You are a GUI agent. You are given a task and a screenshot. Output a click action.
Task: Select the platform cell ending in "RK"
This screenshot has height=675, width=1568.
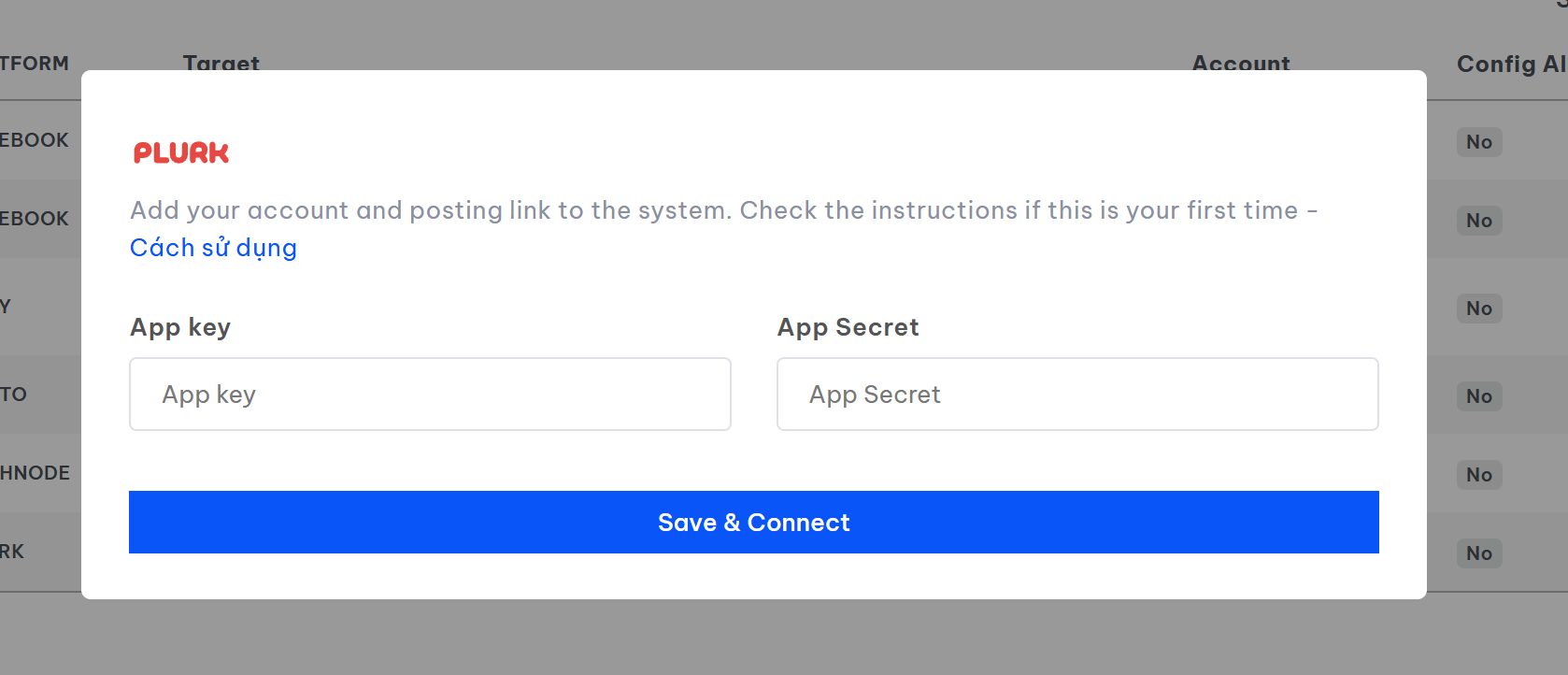point(13,552)
